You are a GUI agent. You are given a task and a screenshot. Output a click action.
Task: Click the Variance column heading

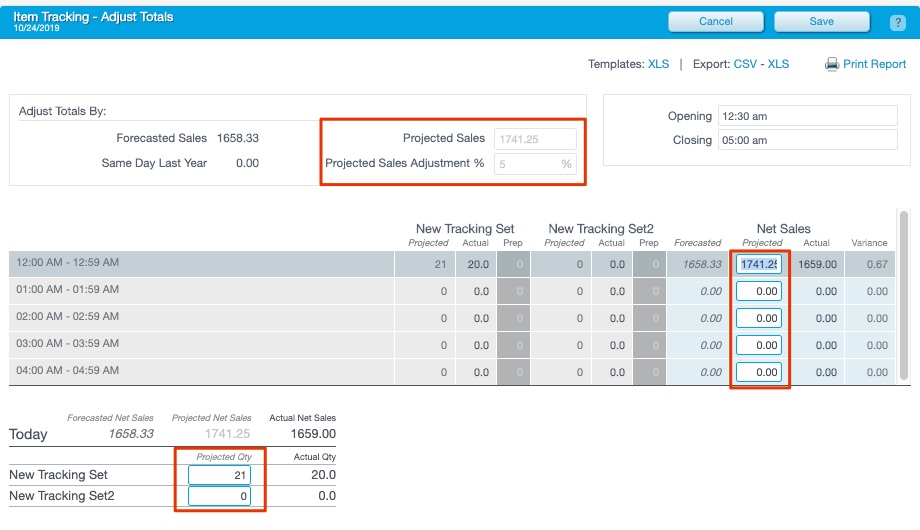tap(869, 243)
